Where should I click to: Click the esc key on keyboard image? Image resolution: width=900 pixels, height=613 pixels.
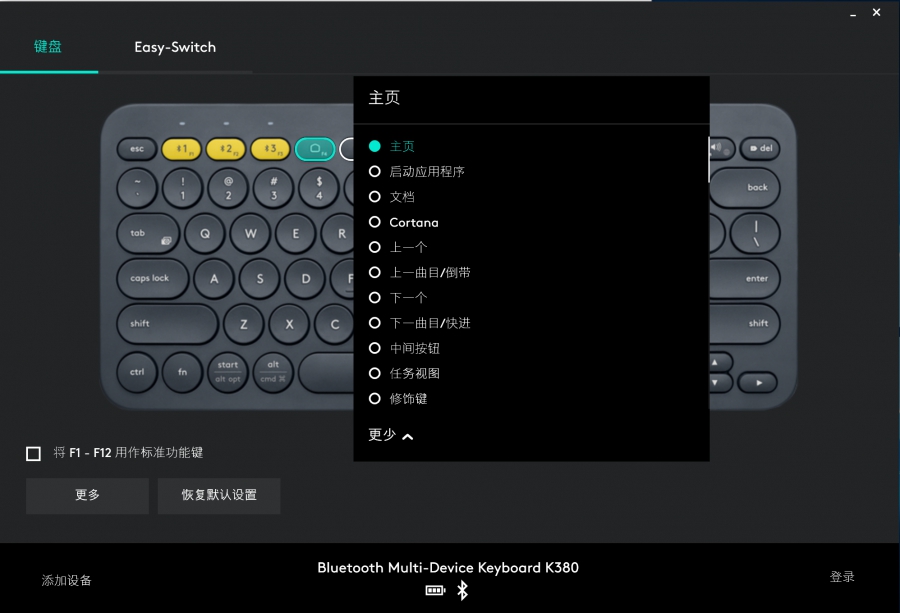point(137,149)
